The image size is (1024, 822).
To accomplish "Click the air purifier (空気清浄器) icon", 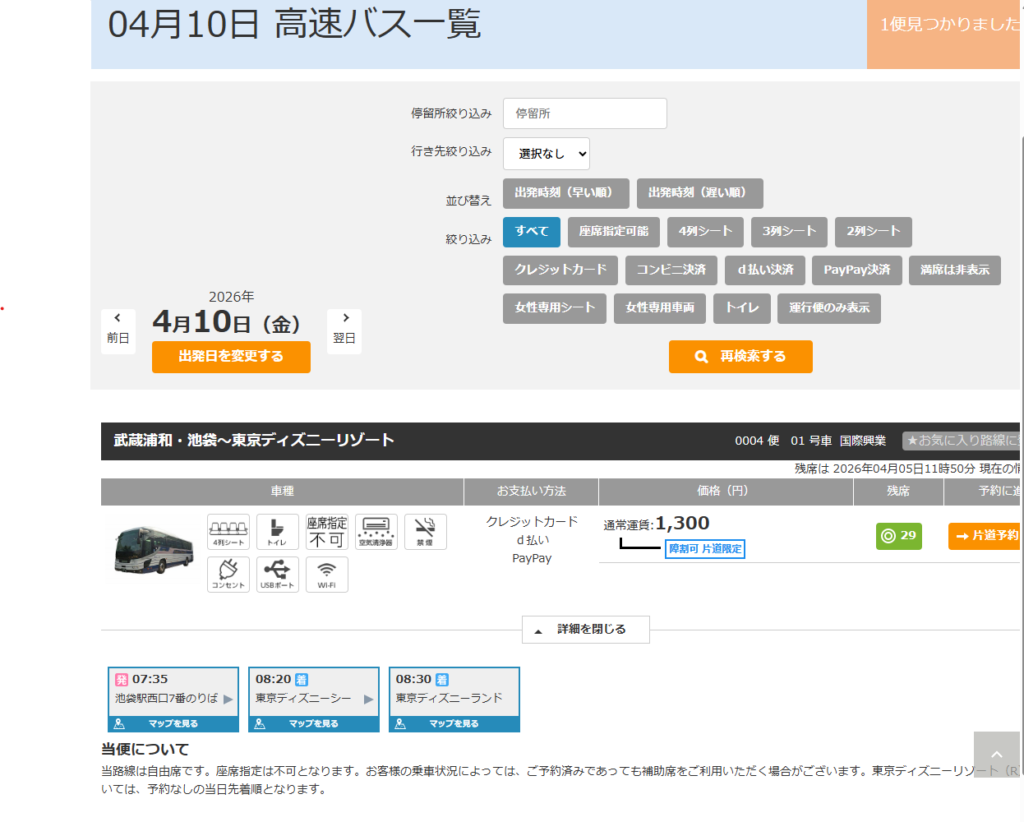I will [x=376, y=531].
